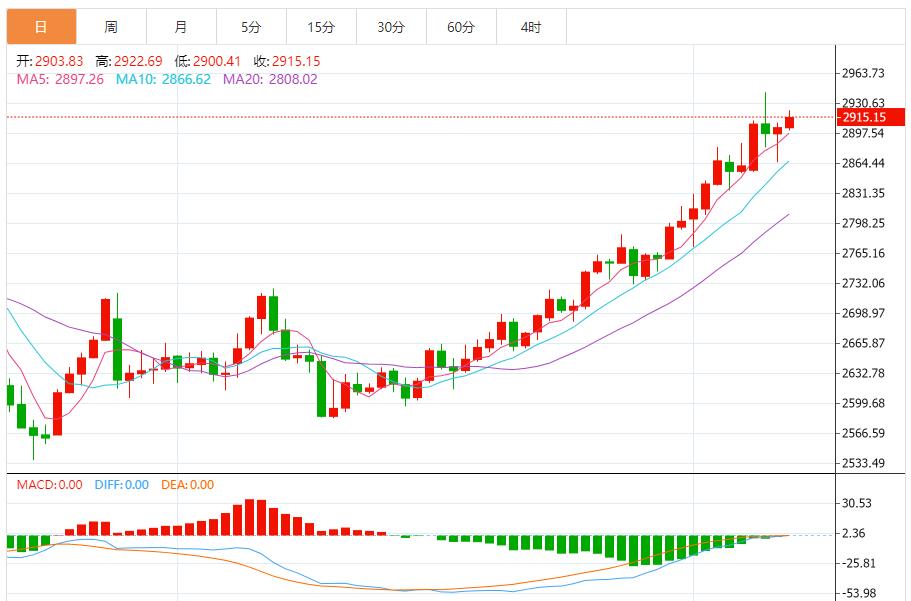The image size is (911, 601).
Task: Click the DIFF: 0.00 label
Action: click(121, 485)
